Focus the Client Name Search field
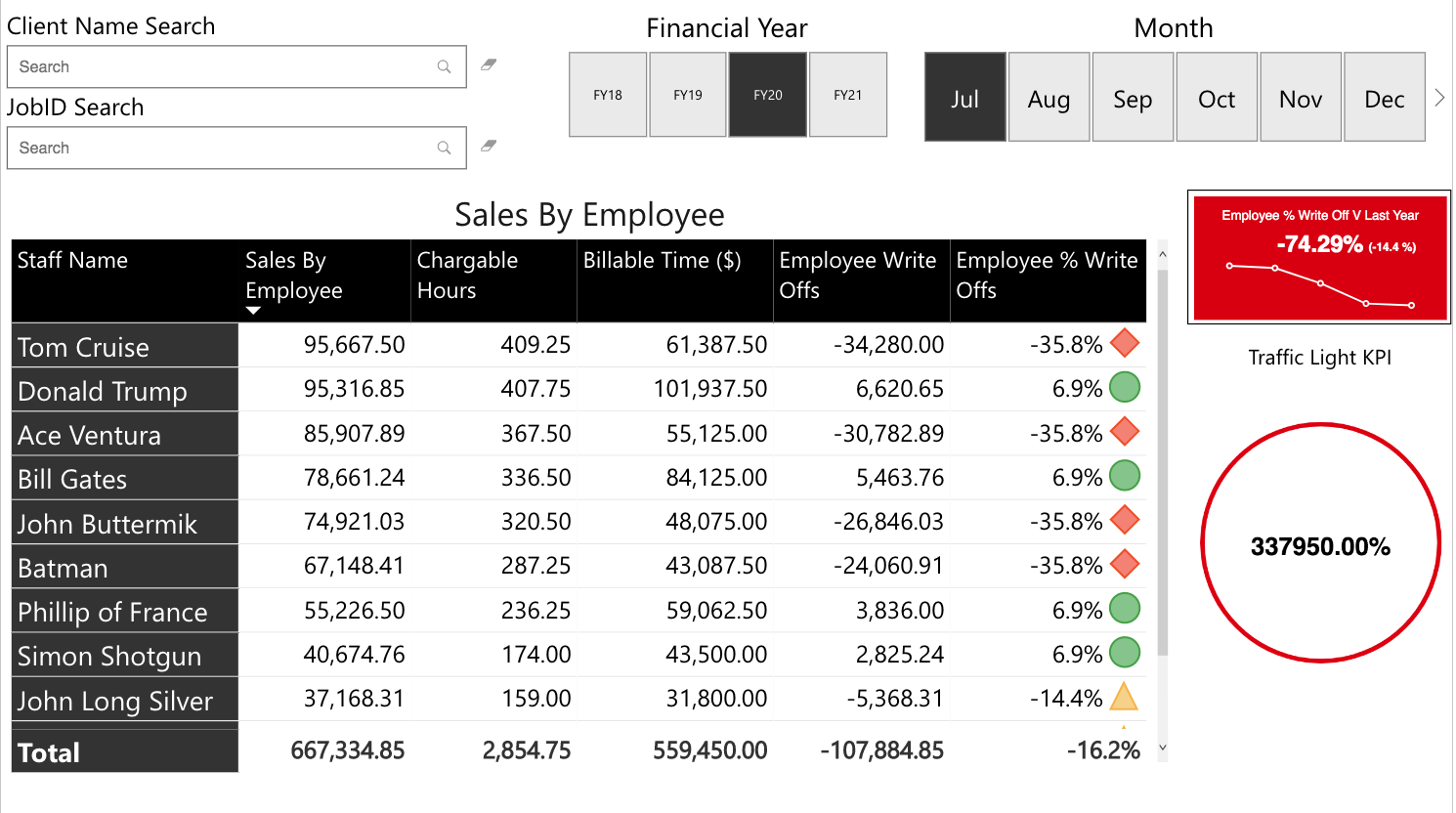1456x813 pixels. coord(236,66)
